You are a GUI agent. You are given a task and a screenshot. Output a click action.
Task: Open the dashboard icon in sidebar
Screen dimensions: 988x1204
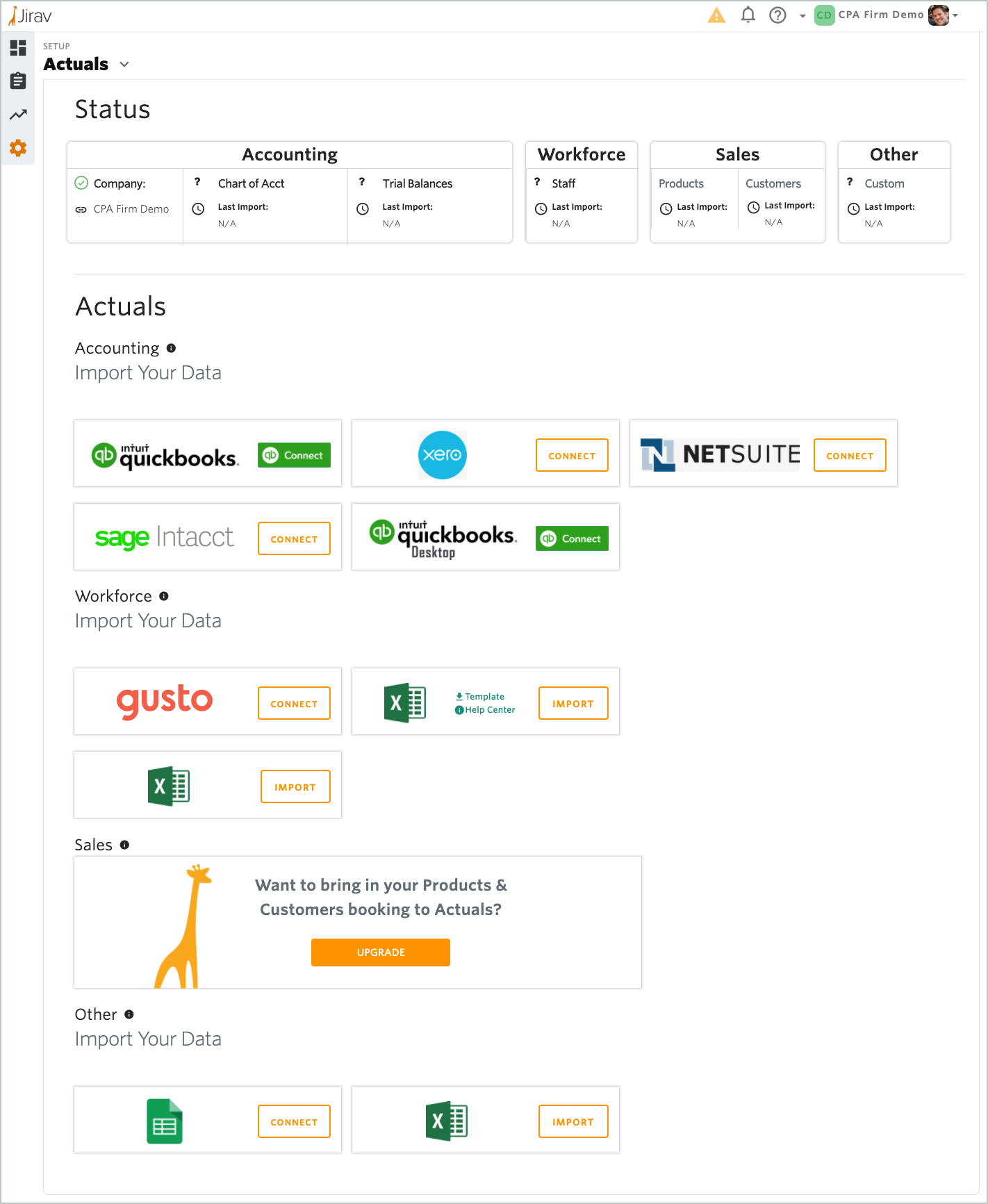18,48
